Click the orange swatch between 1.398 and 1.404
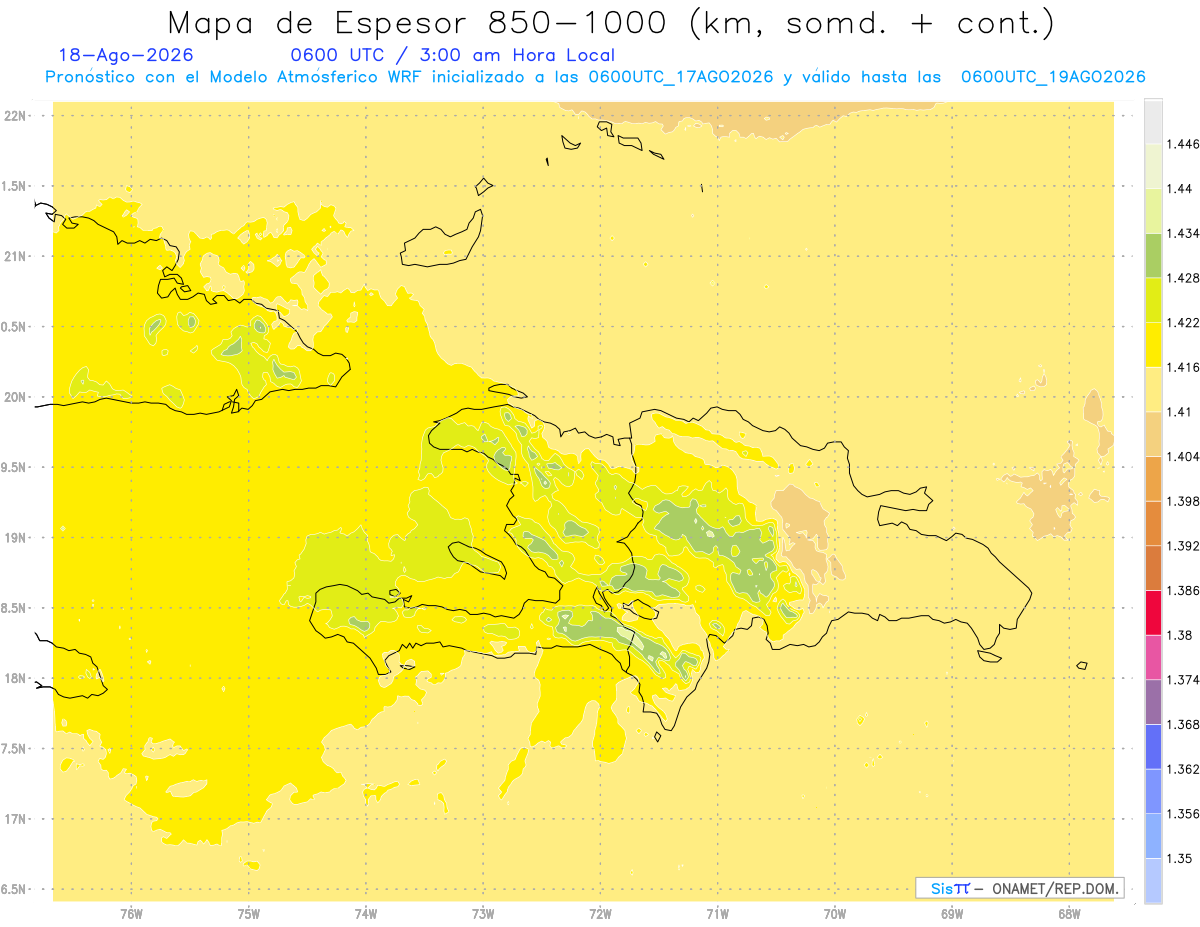1200x927 pixels. (x=1153, y=478)
